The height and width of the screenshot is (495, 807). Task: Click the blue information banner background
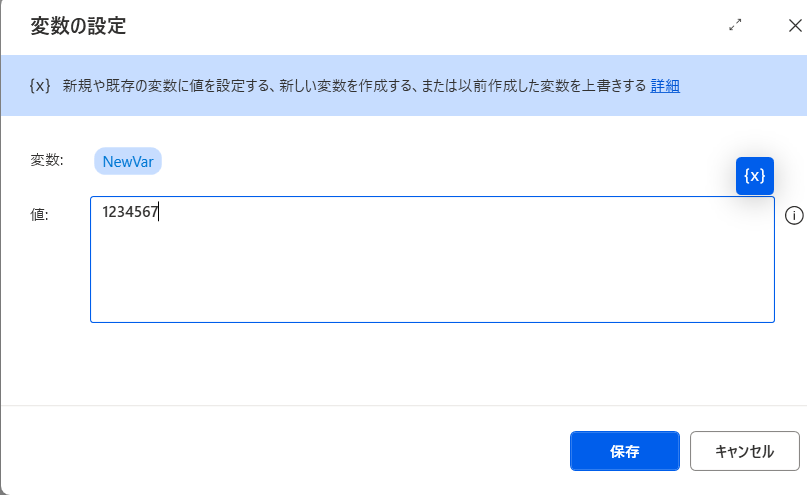[404, 103]
